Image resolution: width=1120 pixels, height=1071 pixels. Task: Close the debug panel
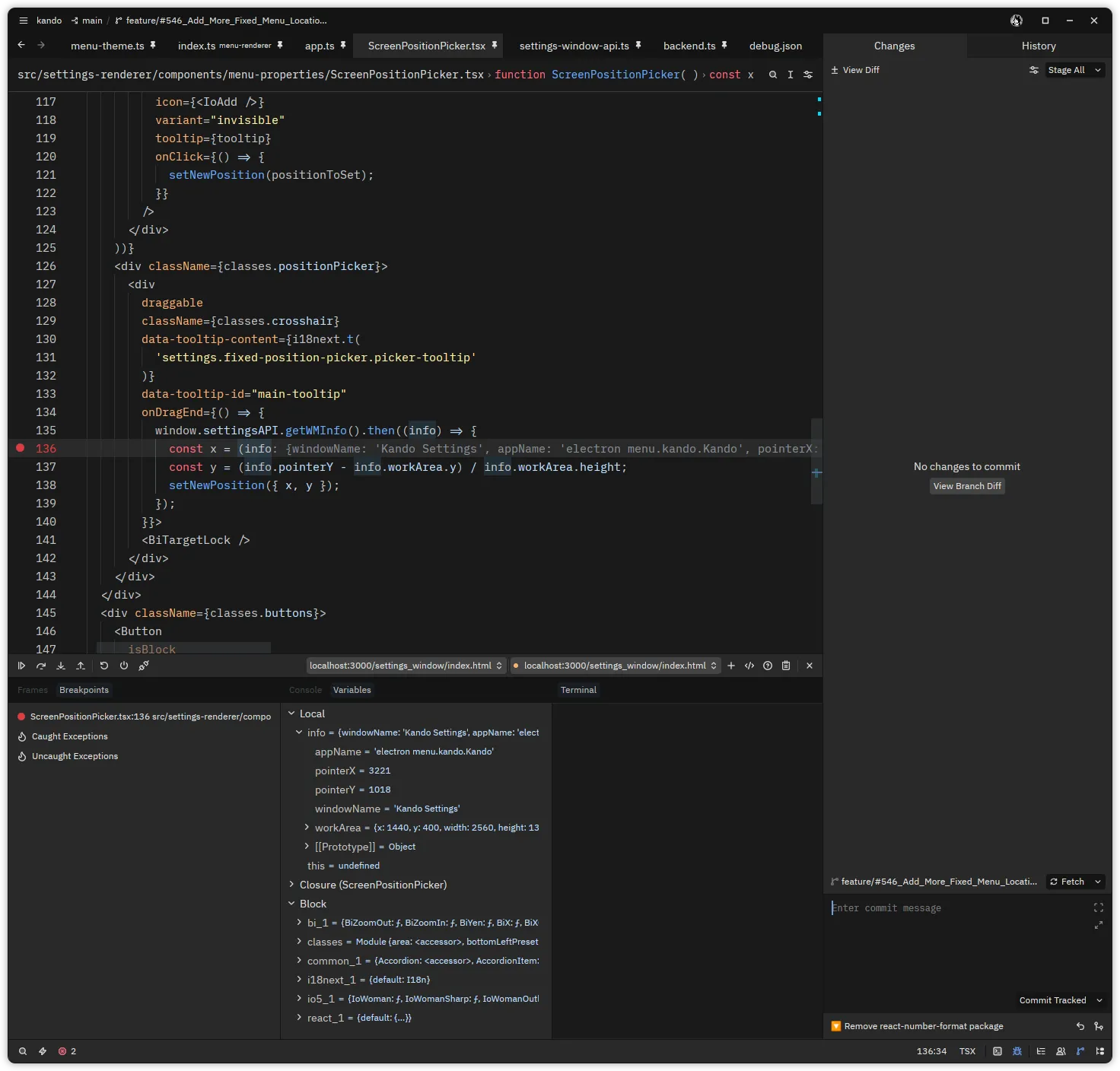tap(810, 666)
